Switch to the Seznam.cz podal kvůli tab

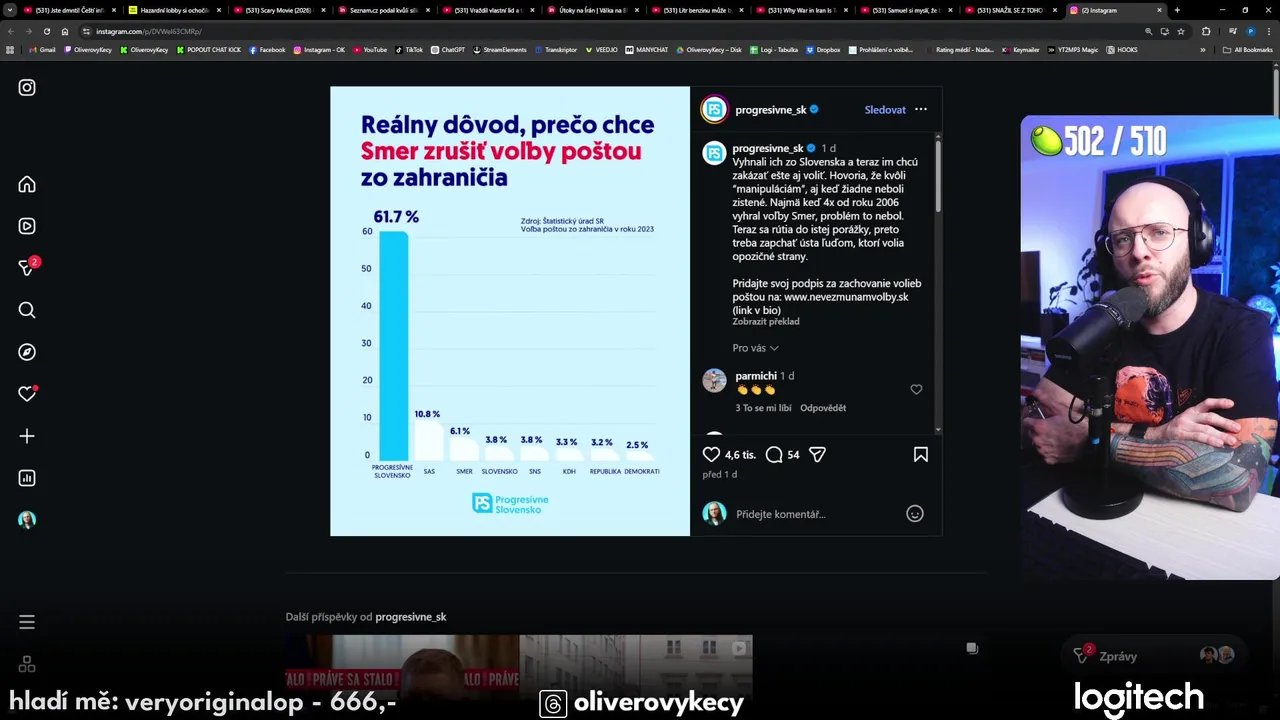click(384, 10)
